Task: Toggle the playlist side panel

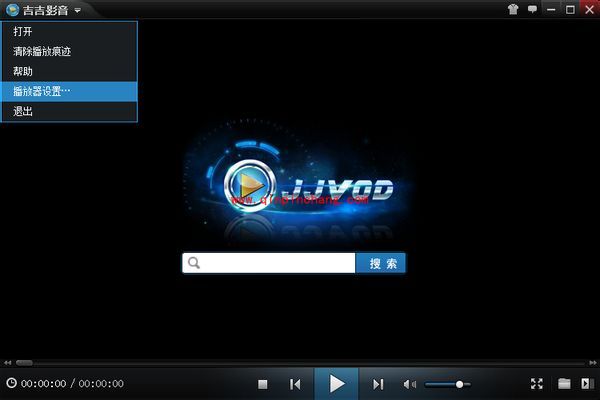Action: pos(587,384)
